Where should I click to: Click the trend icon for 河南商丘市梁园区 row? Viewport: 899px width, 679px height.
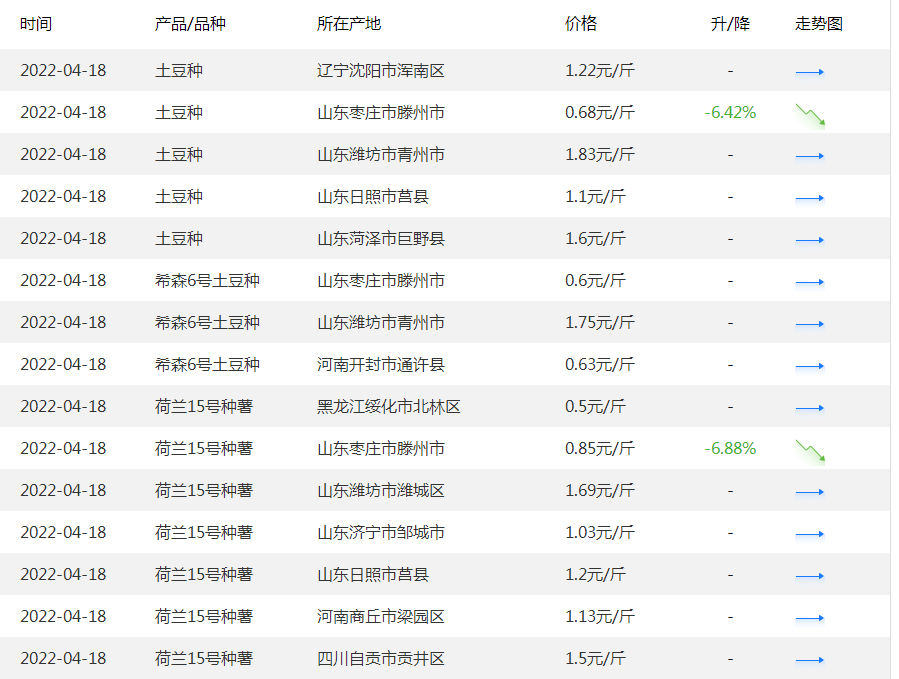(809, 617)
